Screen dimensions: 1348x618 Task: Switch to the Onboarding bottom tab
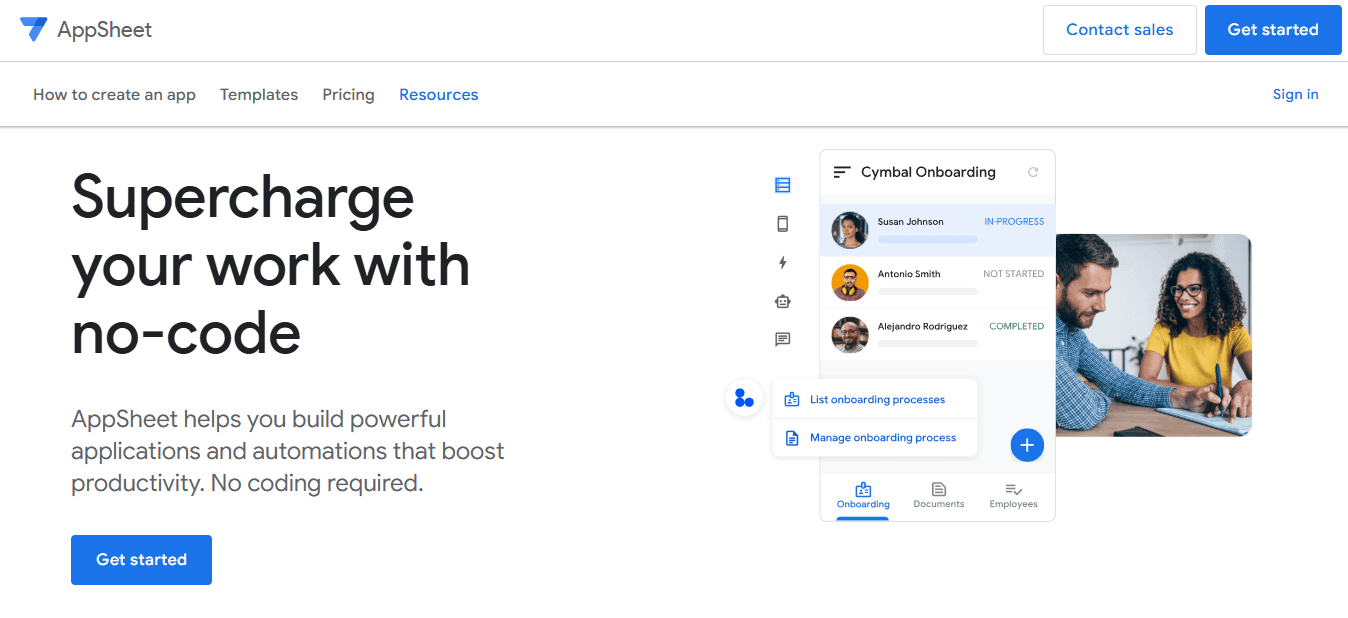[863, 496]
